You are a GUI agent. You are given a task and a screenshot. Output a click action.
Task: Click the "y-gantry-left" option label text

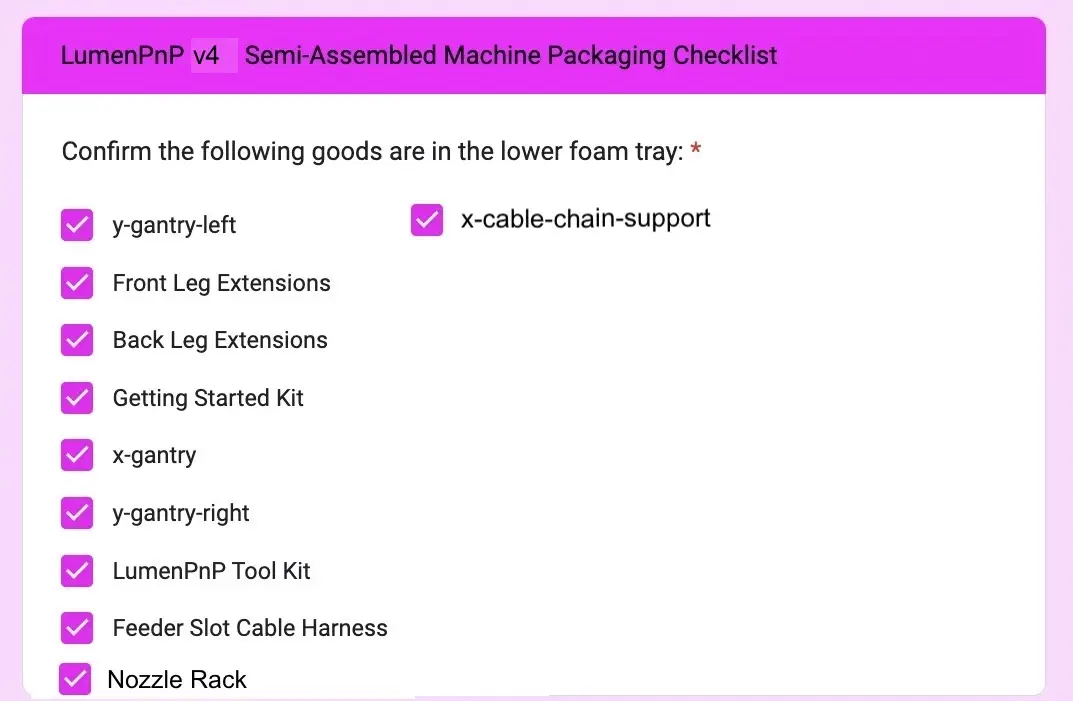[x=174, y=226]
